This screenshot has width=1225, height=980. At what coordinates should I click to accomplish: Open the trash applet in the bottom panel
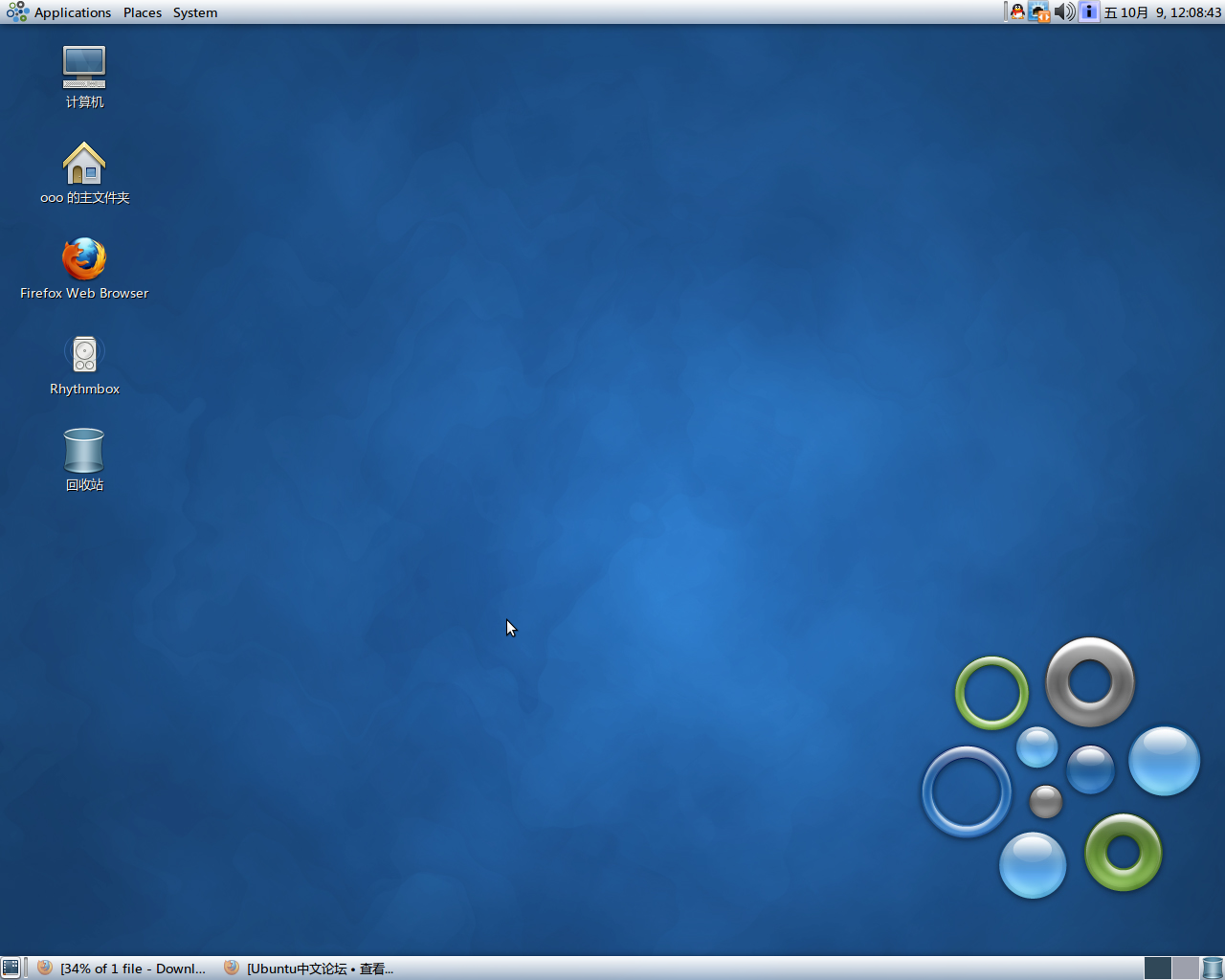(x=1213, y=968)
